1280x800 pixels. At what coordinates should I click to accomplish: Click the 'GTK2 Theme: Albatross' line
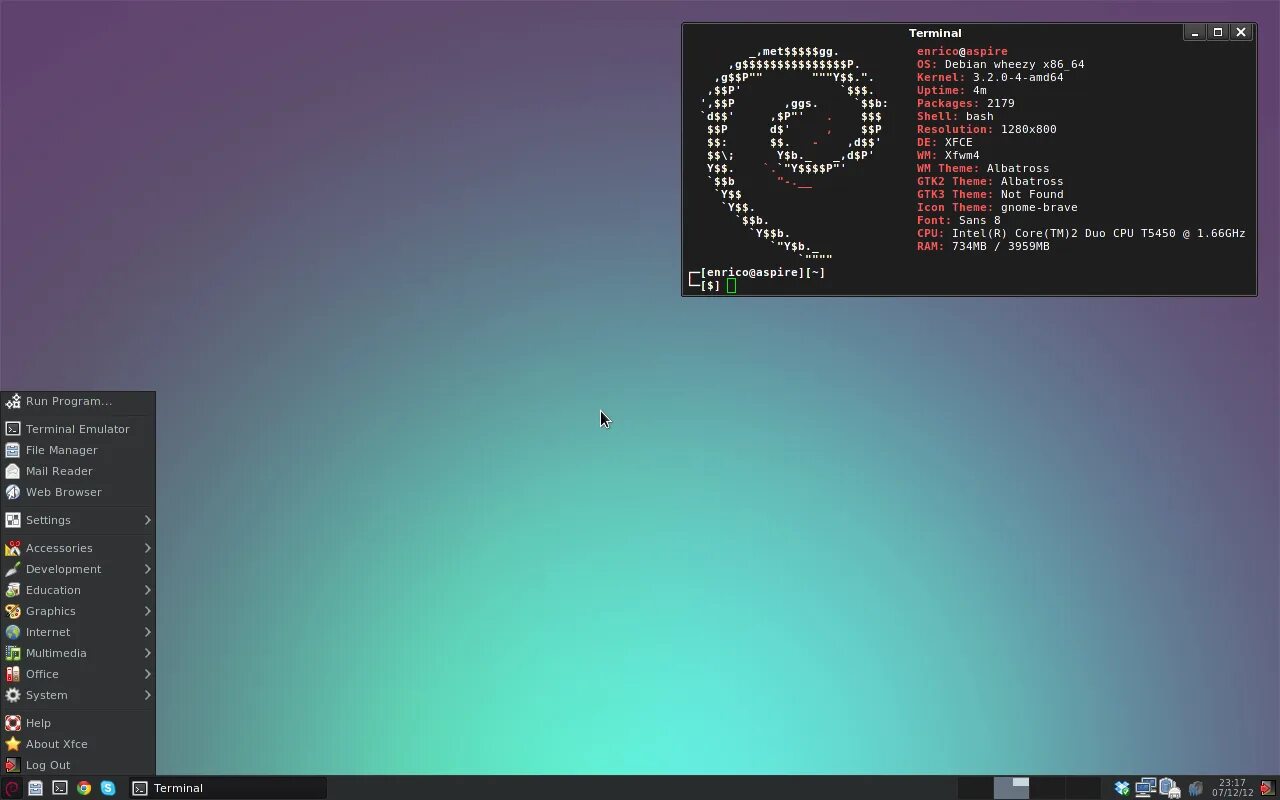(990, 181)
